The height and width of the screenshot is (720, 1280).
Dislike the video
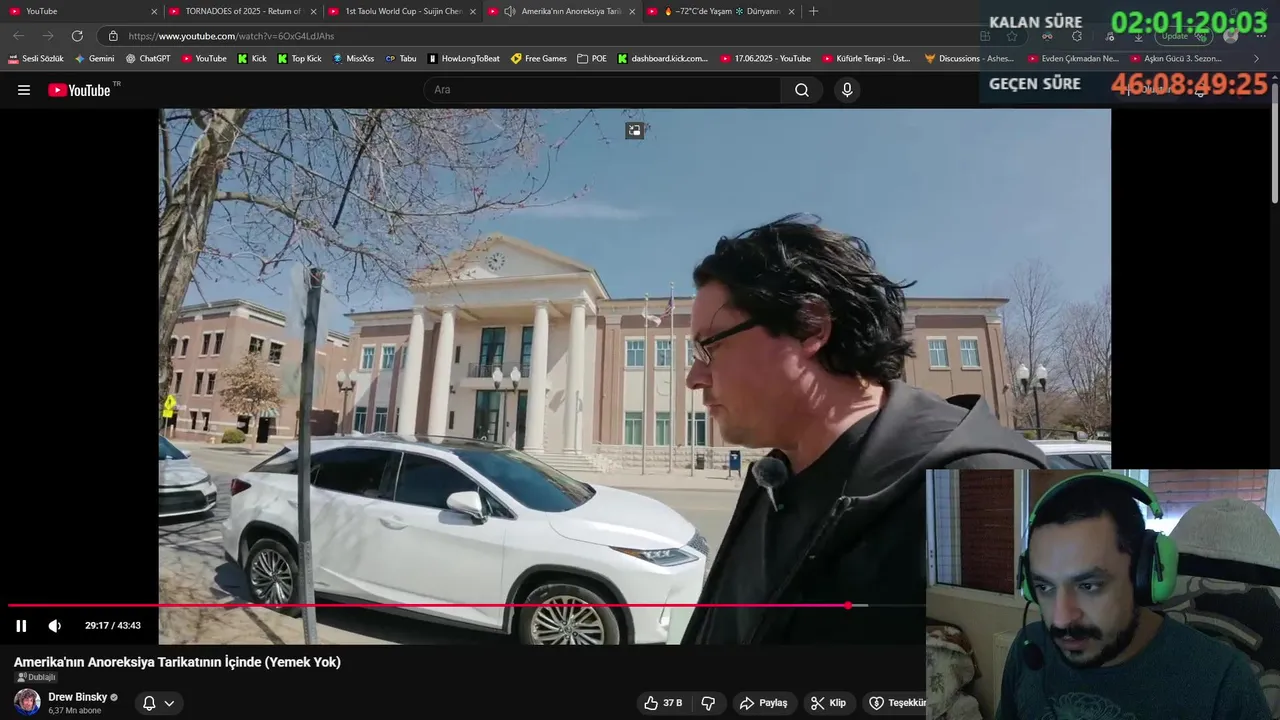[708, 703]
